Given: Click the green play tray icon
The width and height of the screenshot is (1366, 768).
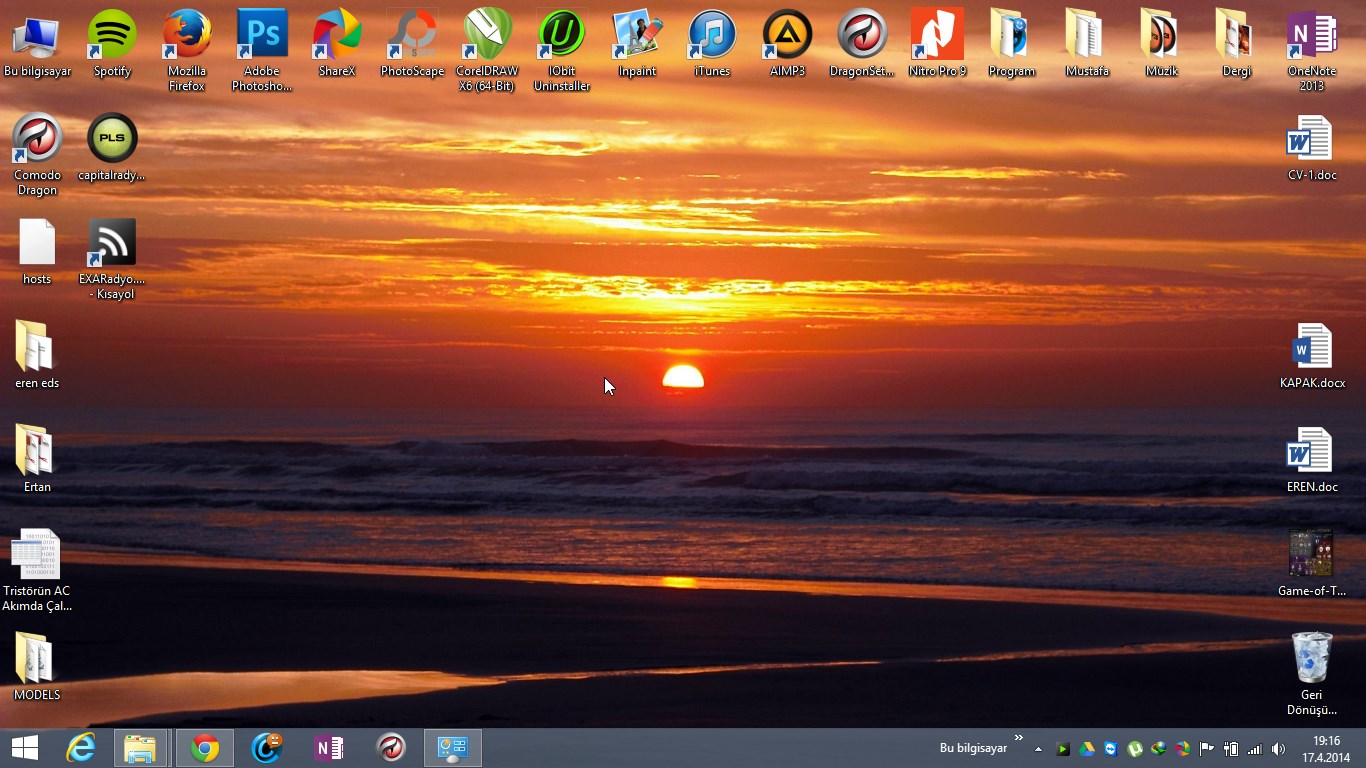Looking at the screenshot, I should click(x=1063, y=749).
